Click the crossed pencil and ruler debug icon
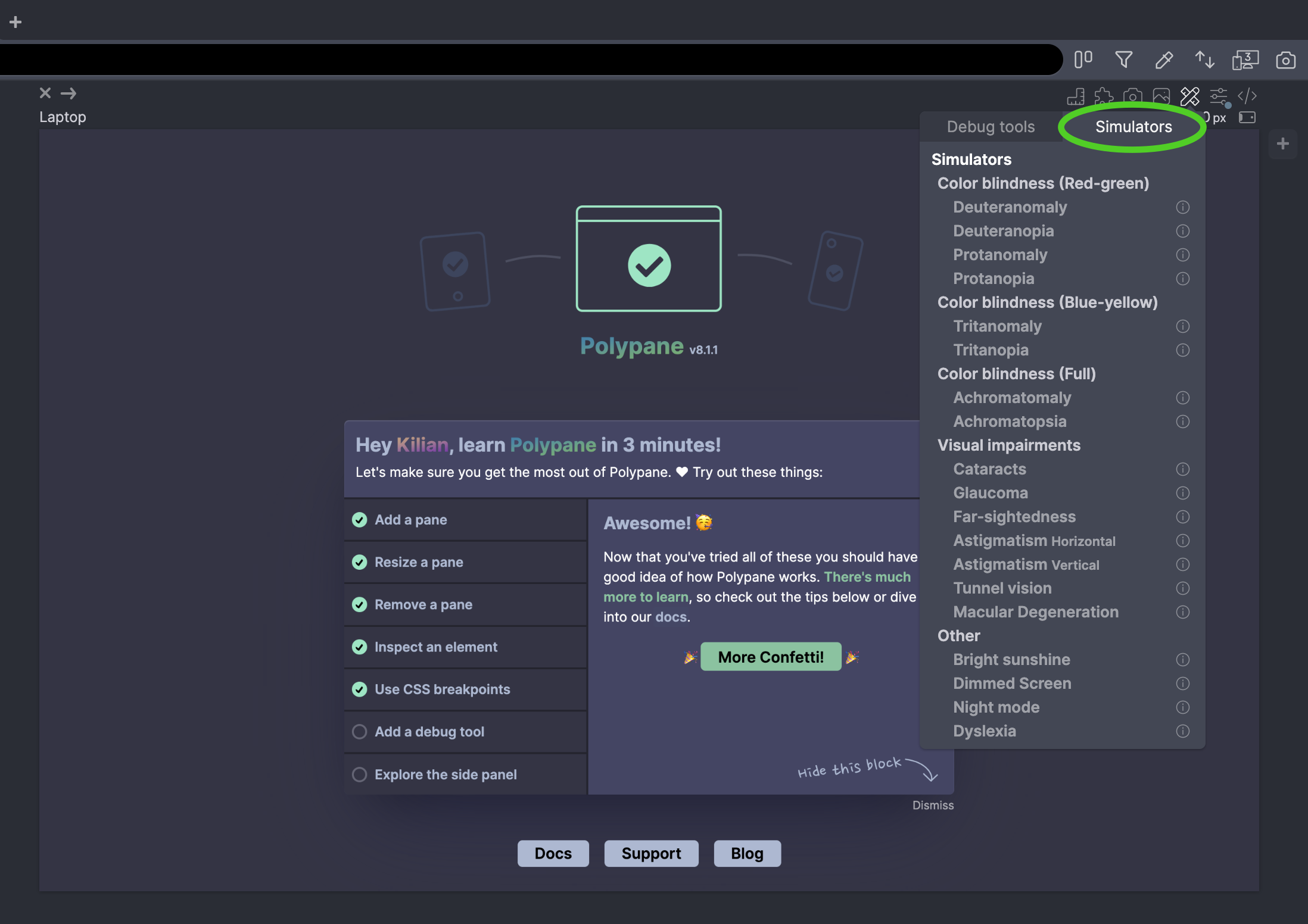1308x924 pixels. [x=1190, y=96]
